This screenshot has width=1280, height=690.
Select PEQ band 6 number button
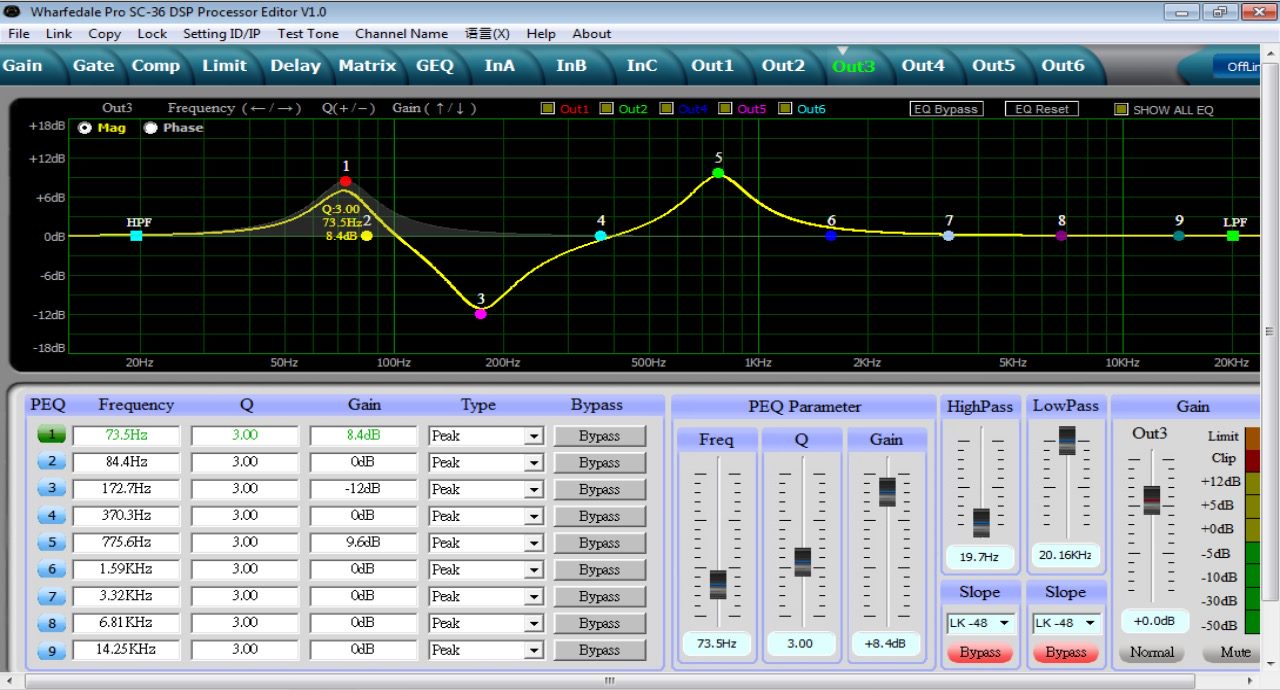pyautogui.click(x=52, y=569)
